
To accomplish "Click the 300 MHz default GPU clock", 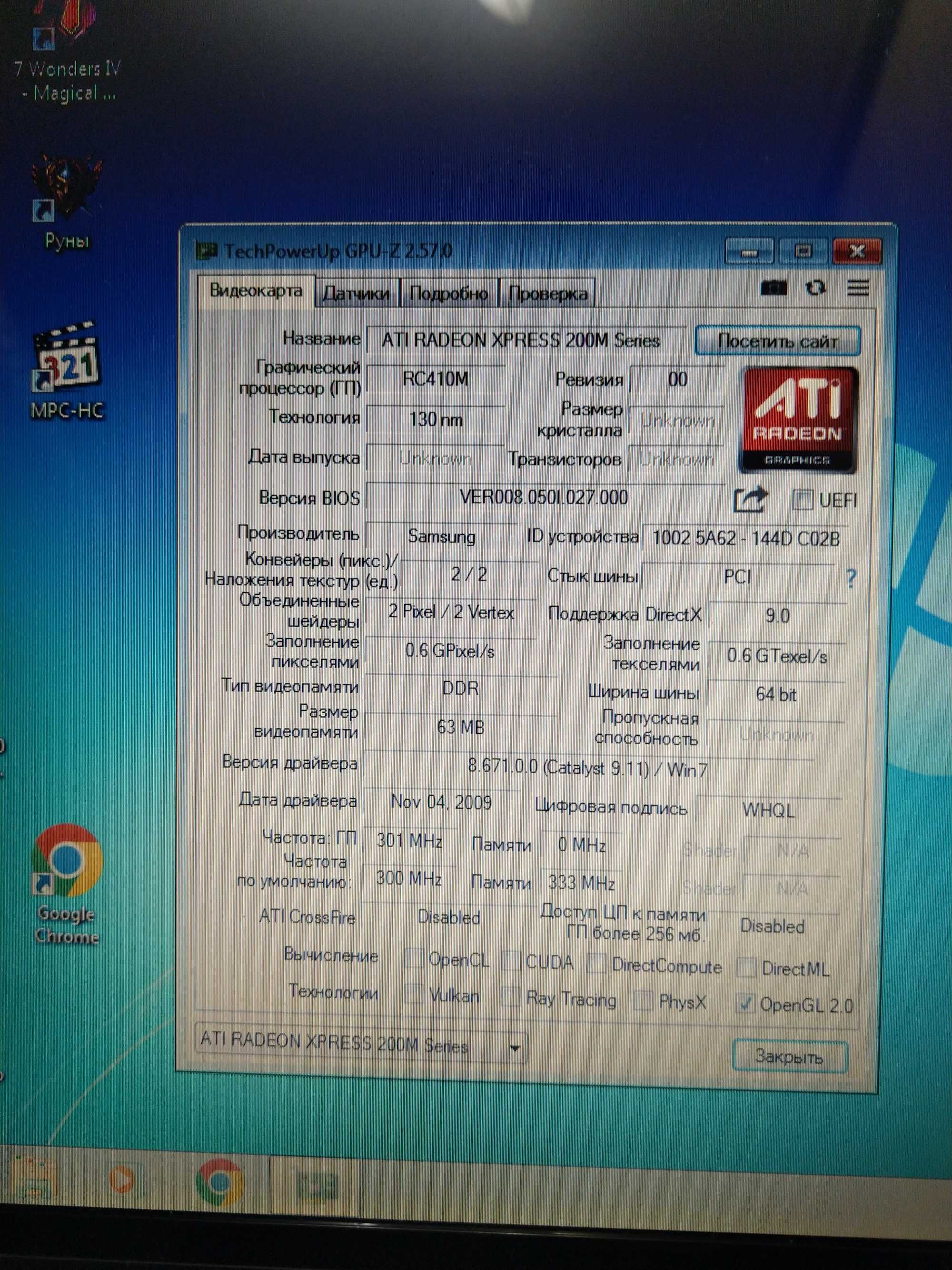I will pyautogui.click(x=409, y=879).
